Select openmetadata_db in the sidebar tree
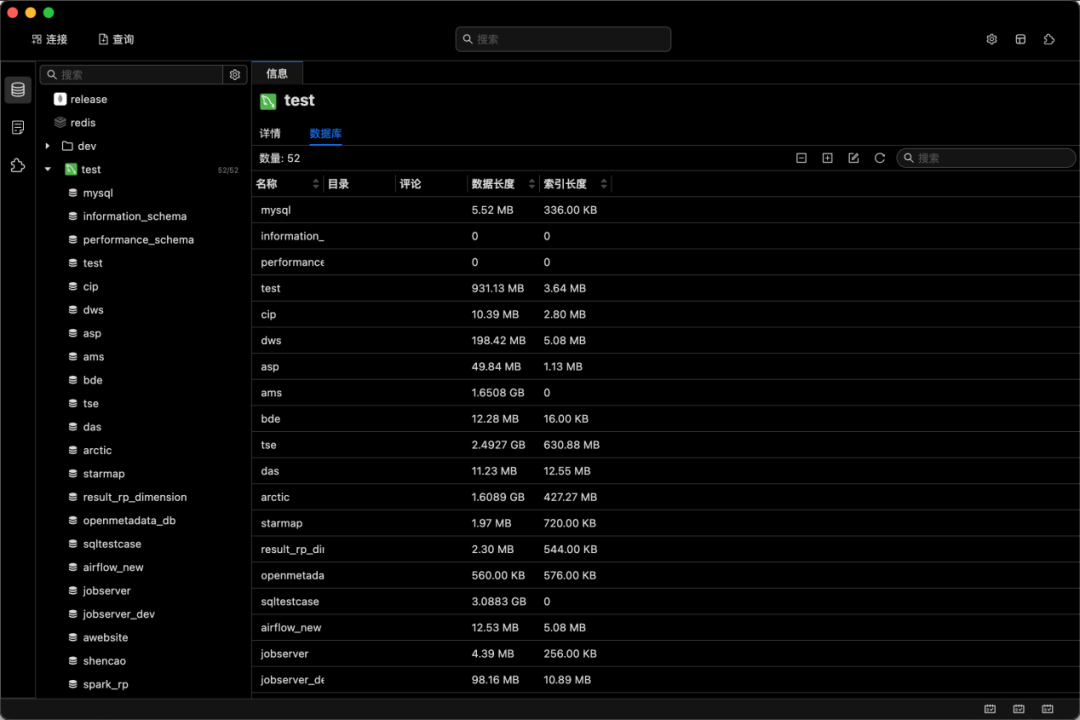Screen dimensions: 1080x720 [129, 521]
